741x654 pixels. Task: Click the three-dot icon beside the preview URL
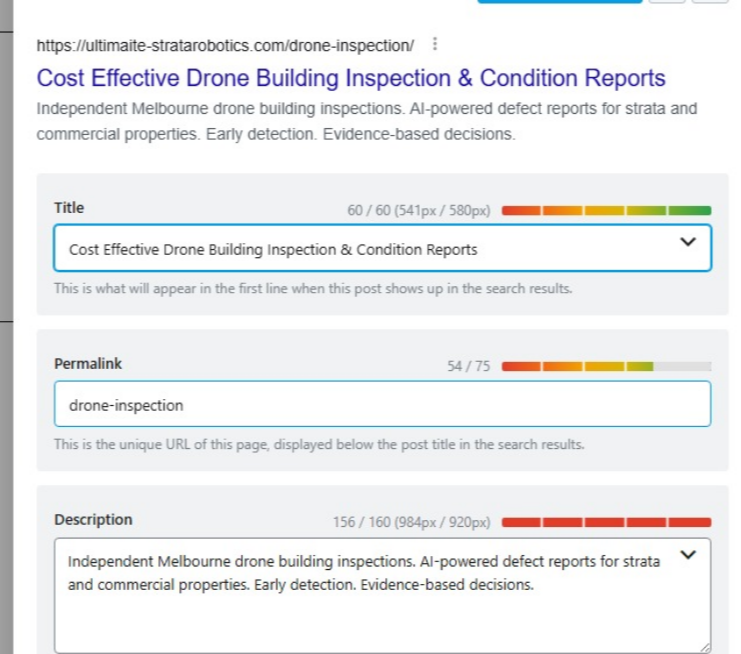(x=433, y=45)
